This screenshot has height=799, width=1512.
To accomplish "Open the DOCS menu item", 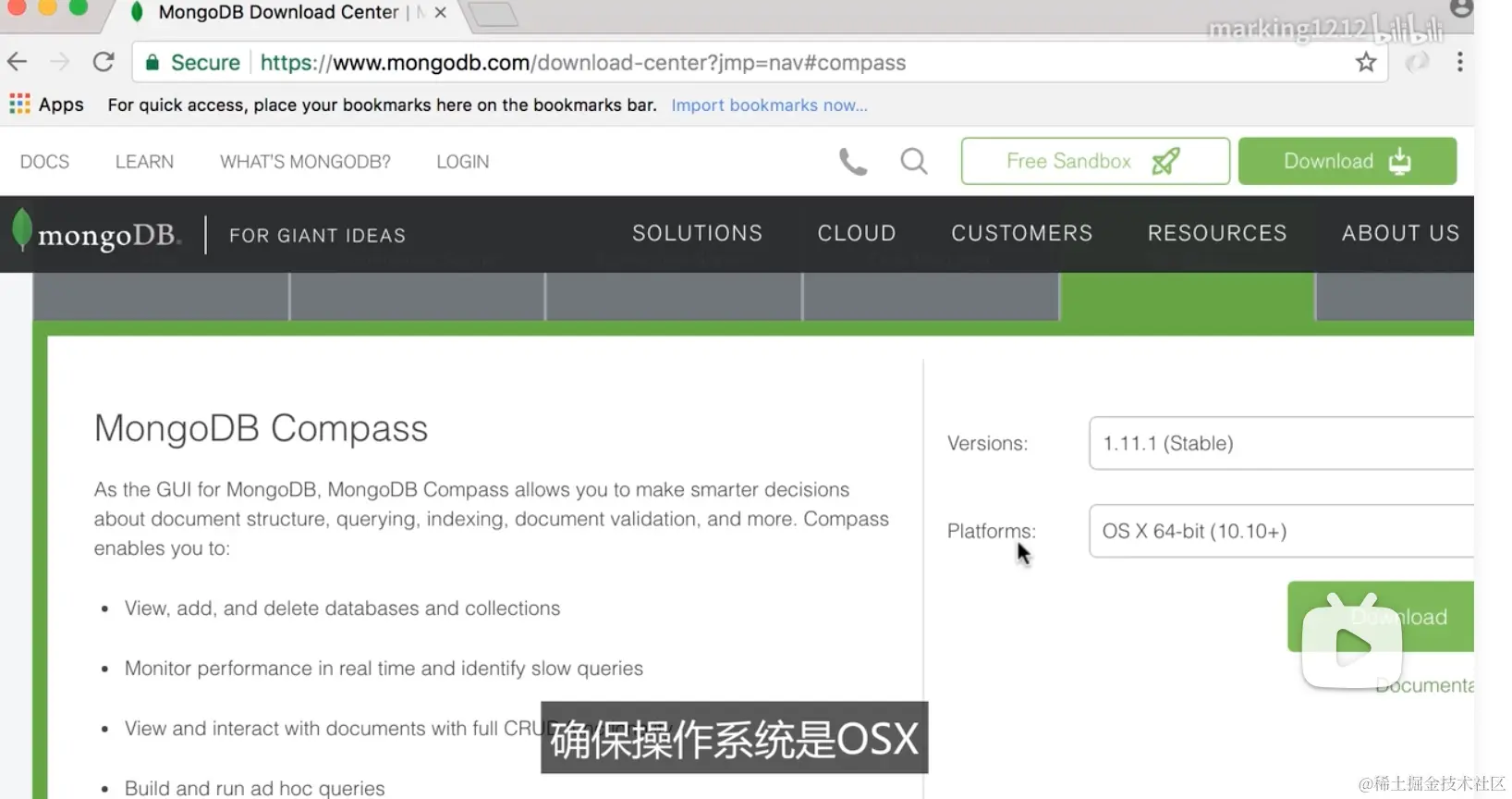I will click(44, 162).
